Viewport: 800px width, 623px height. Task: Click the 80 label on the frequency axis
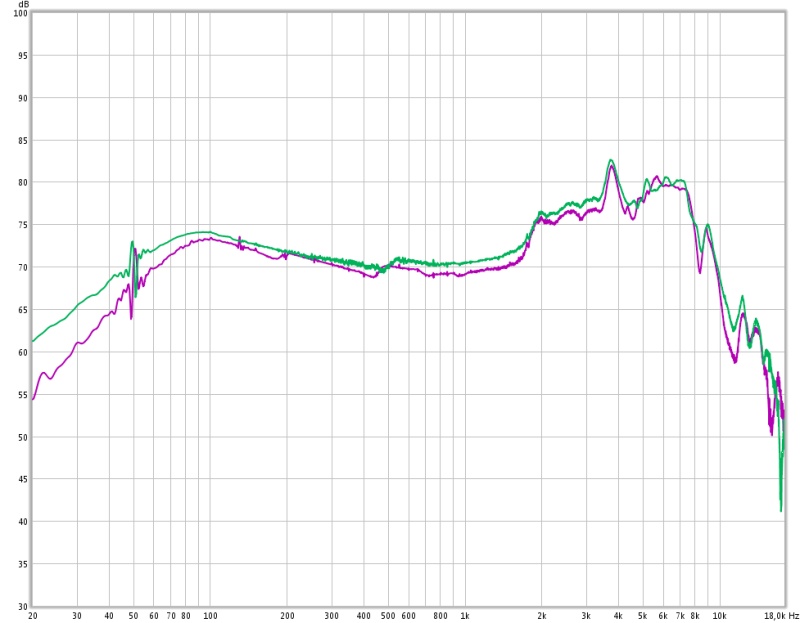(x=186, y=616)
